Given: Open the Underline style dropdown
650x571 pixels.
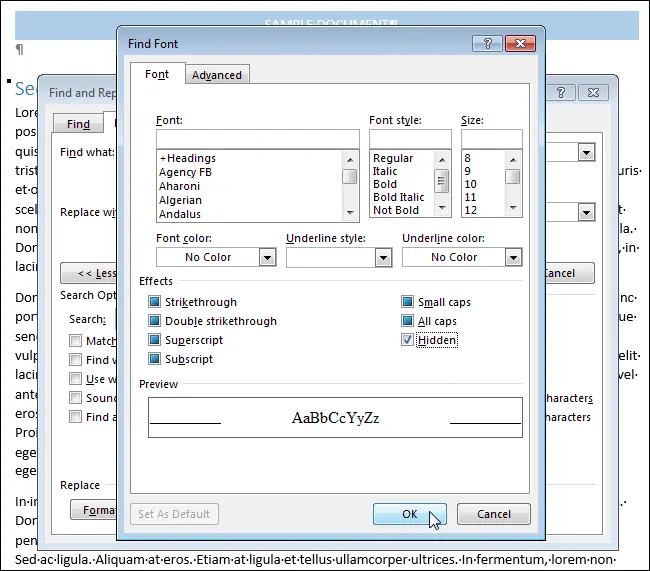Looking at the screenshot, I should [383, 258].
